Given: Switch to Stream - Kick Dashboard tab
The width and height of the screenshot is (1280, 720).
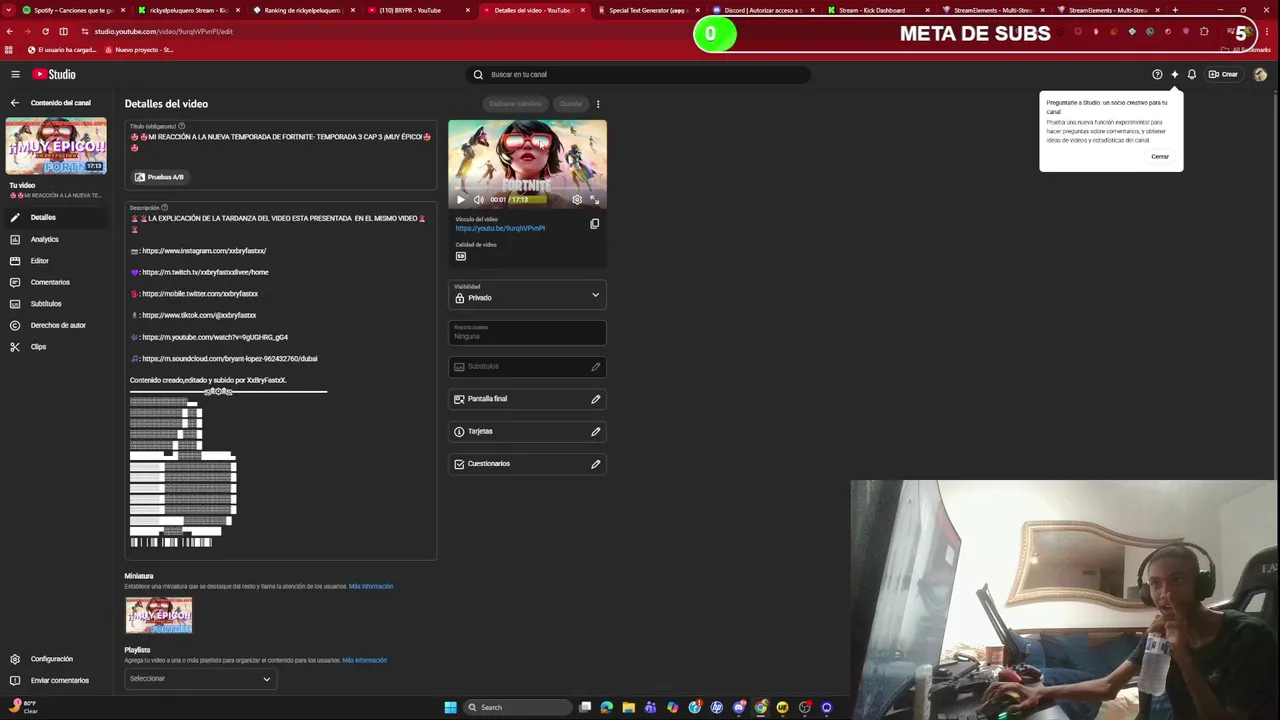Looking at the screenshot, I should (x=876, y=10).
